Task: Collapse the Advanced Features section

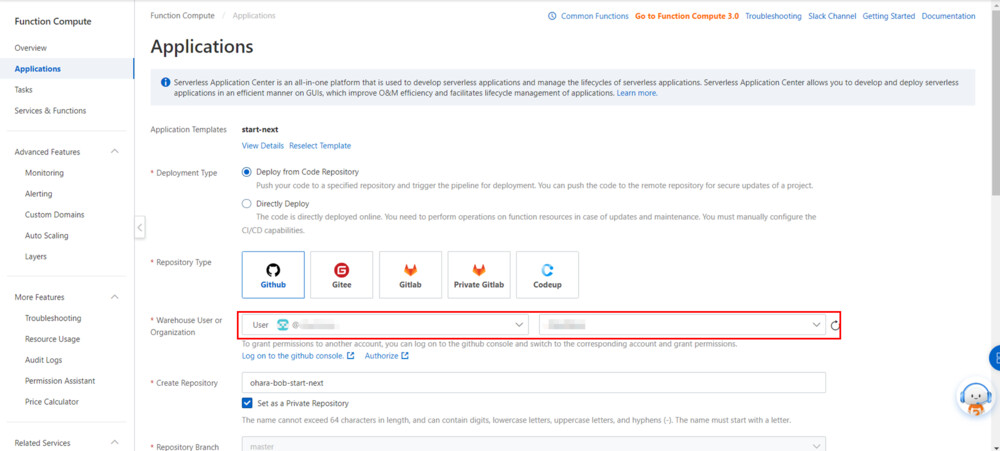Action: tap(115, 152)
